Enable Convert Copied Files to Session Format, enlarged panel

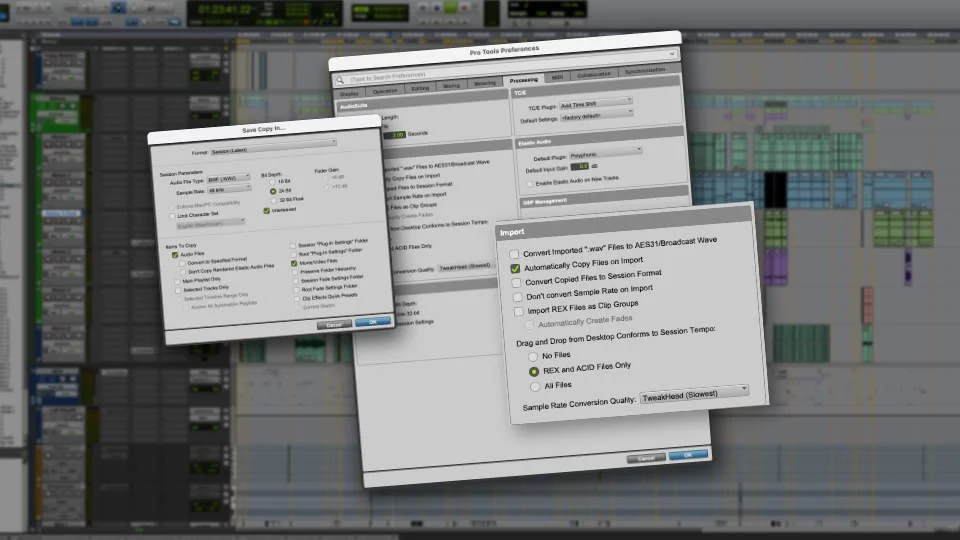[516, 283]
